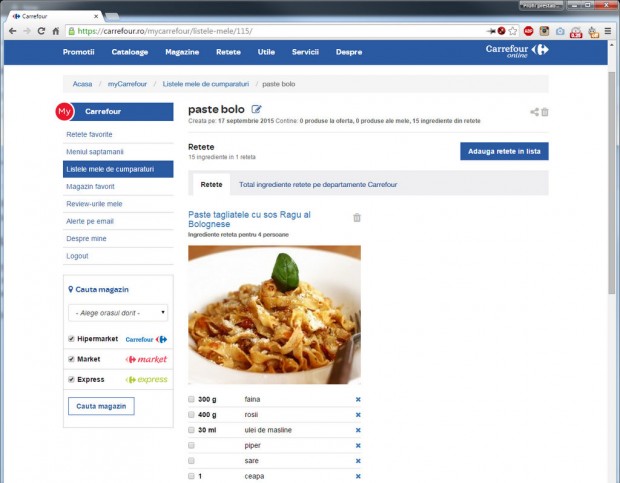Viewport: 620px width, 483px height.
Task: Open the Servicii navigation menu
Action: tap(305, 51)
